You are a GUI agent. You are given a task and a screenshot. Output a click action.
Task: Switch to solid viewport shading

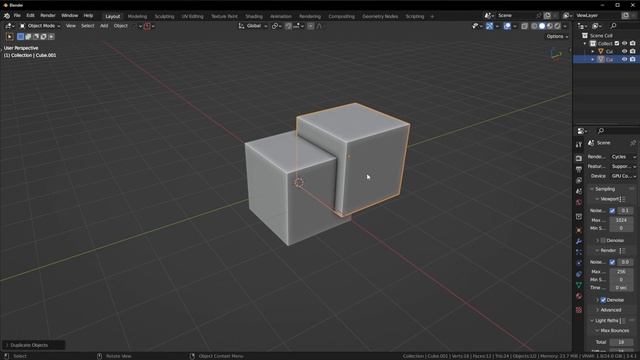(542, 26)
